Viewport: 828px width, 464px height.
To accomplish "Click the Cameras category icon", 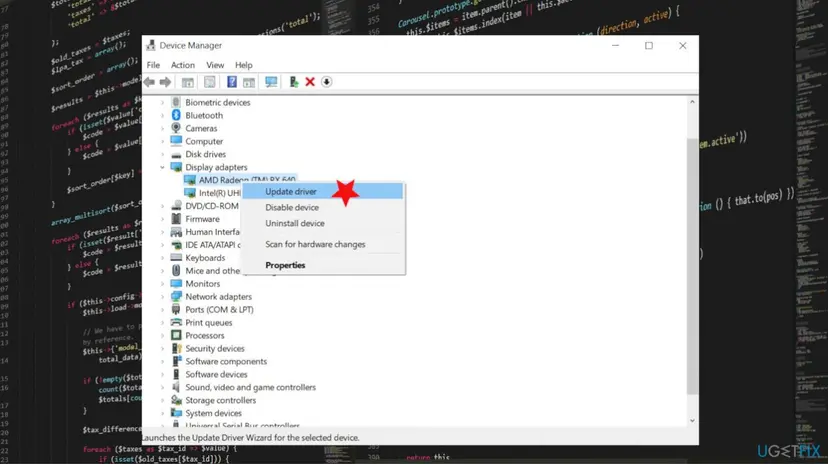I will coord(176,128).
